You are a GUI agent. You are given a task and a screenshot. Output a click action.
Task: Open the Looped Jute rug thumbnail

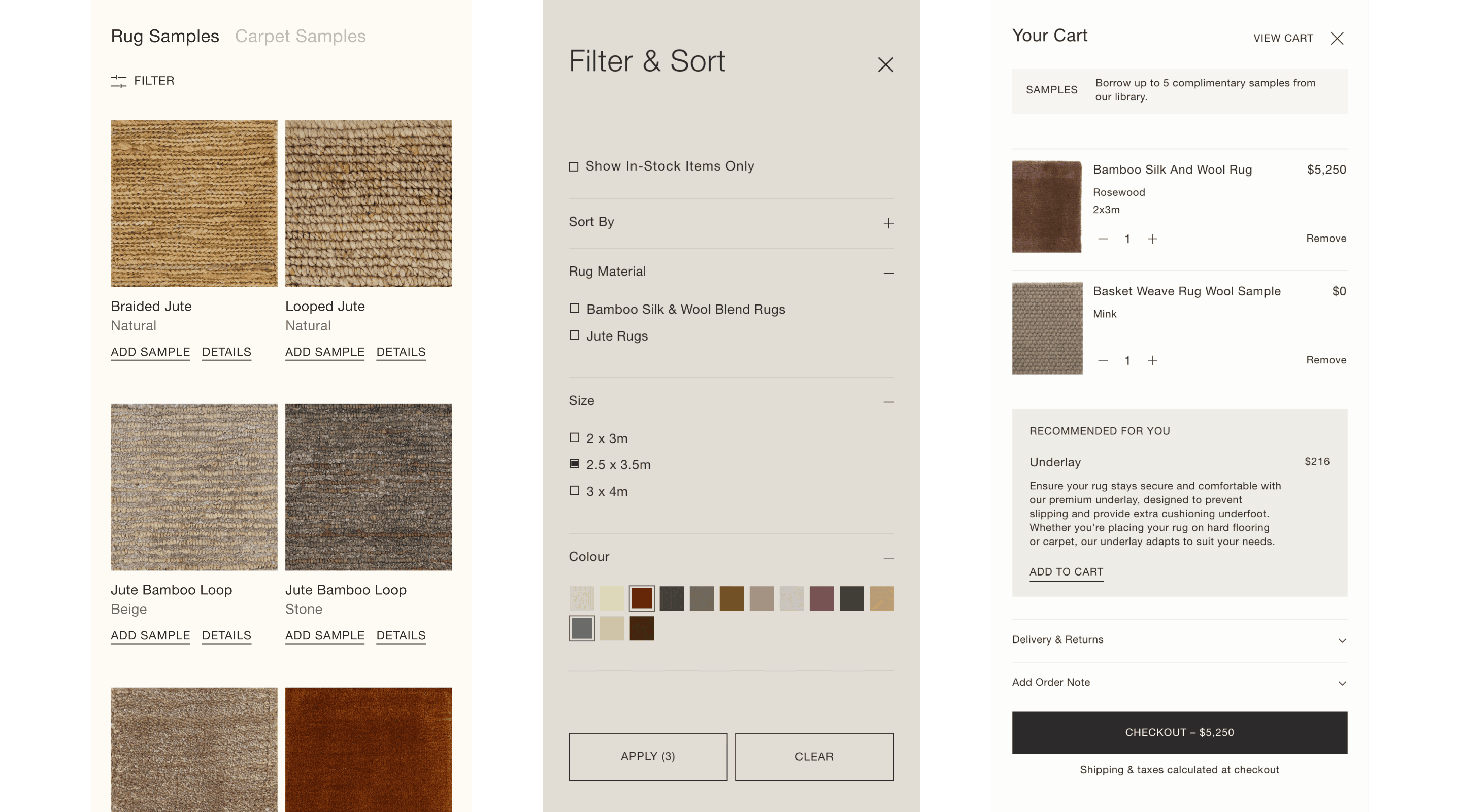coord(369,203)
